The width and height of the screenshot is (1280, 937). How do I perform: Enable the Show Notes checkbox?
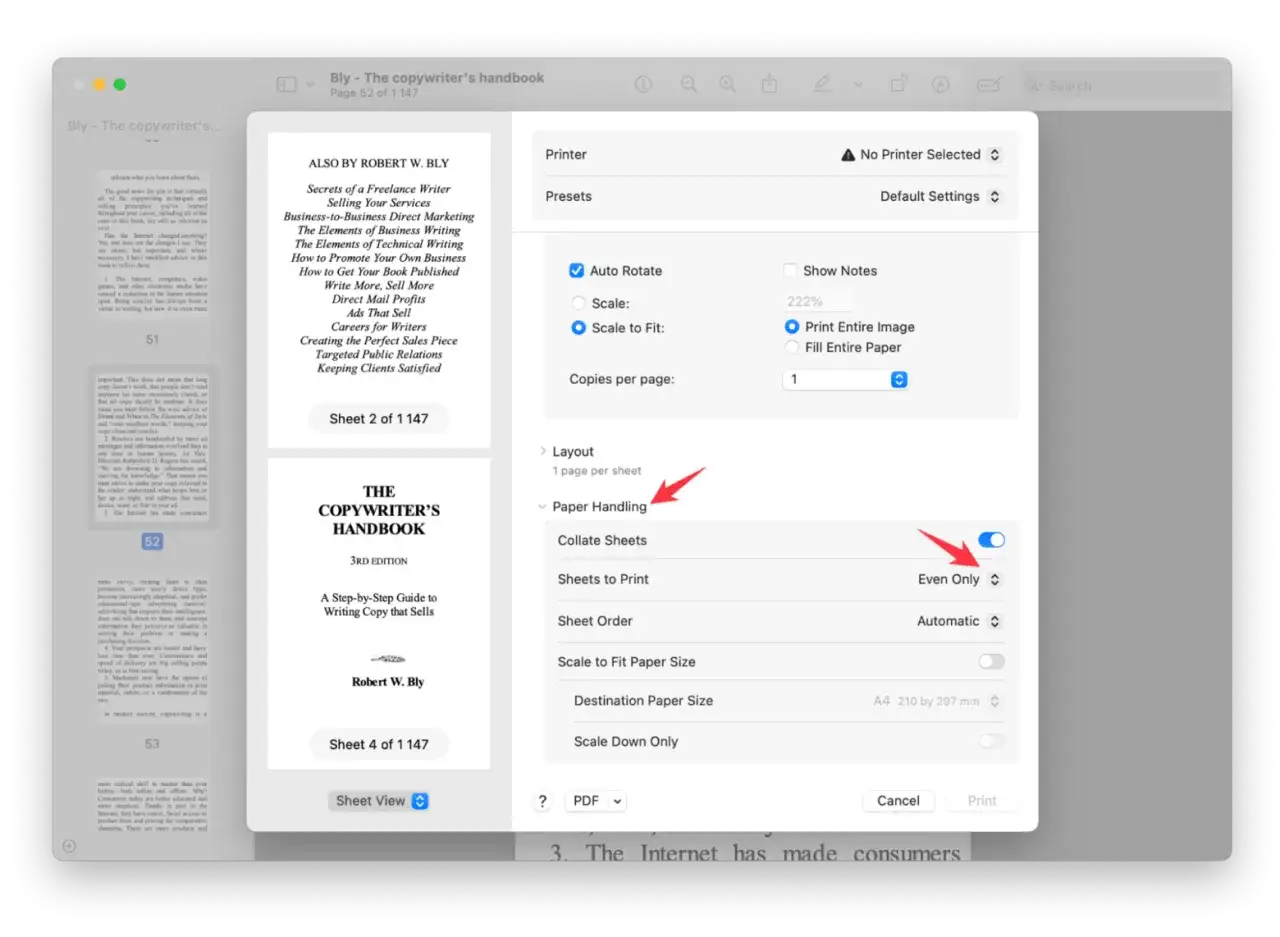tap(790, 271)
